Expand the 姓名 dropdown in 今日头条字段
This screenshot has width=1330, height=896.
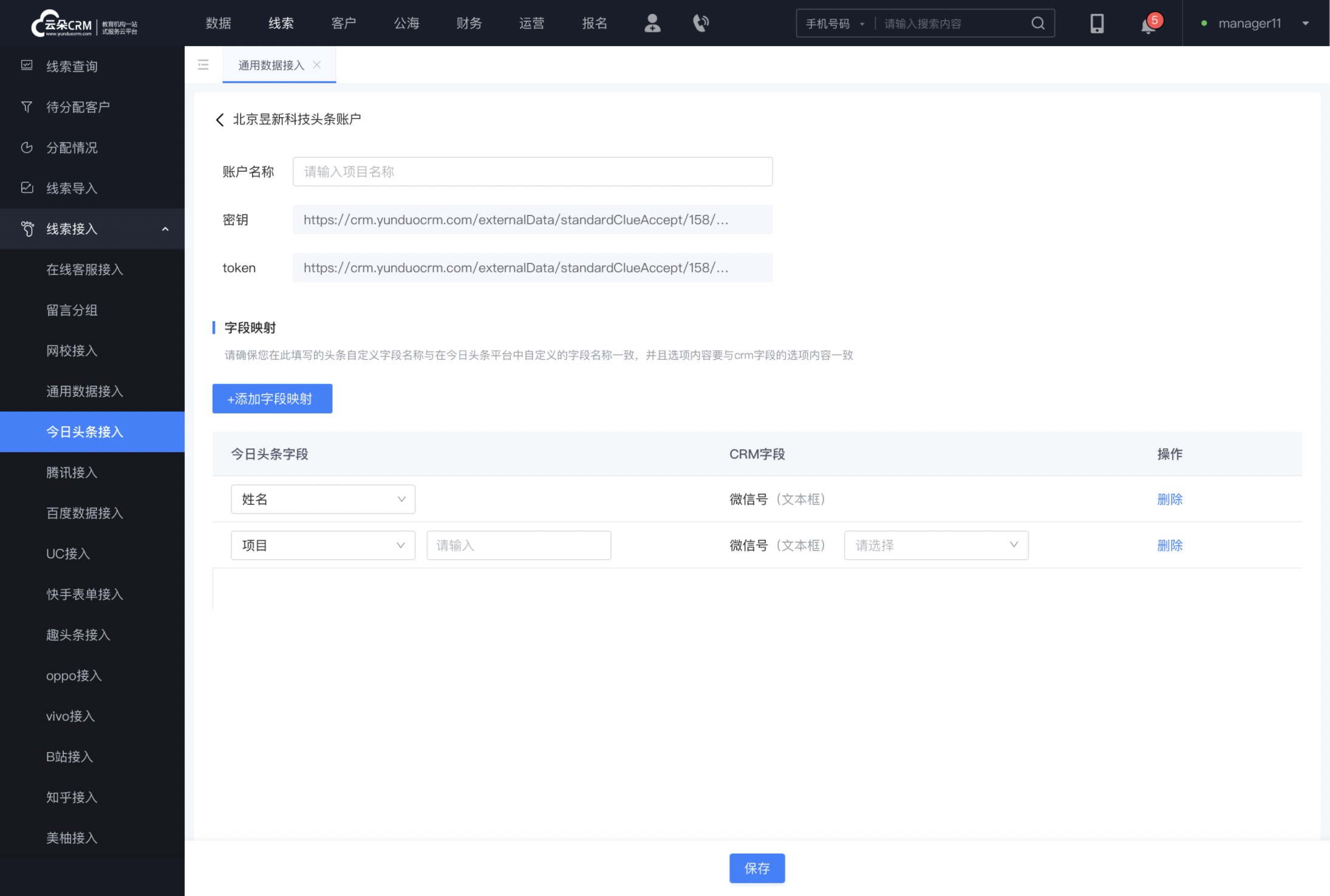click(x=321, y=499)
